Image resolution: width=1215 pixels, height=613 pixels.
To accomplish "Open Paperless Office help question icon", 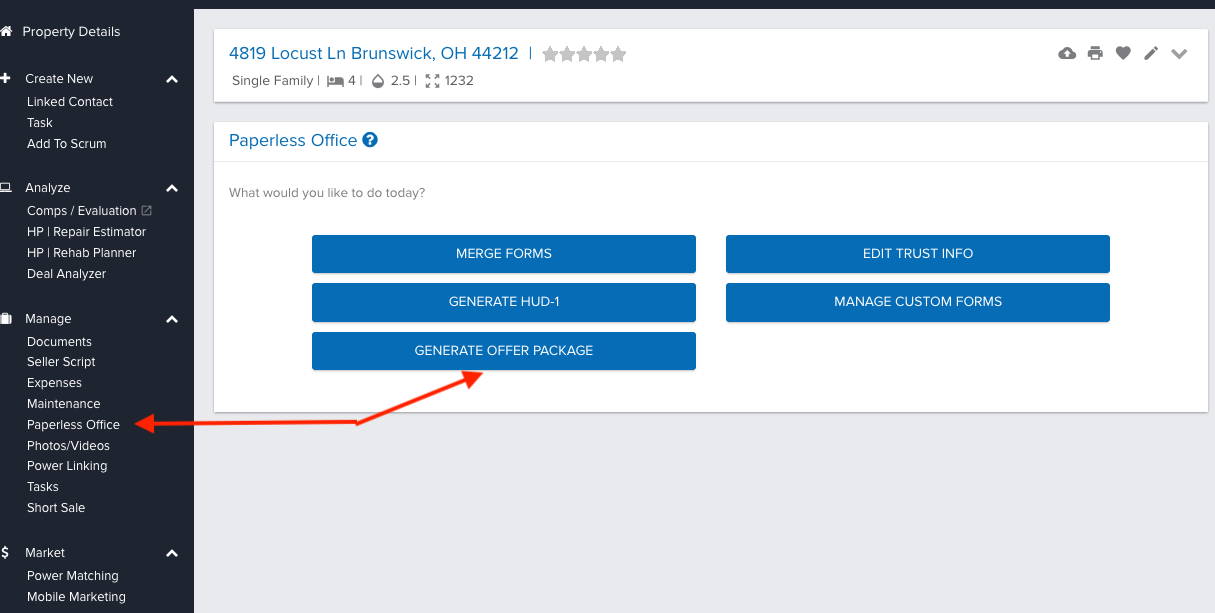I will 370,140.
